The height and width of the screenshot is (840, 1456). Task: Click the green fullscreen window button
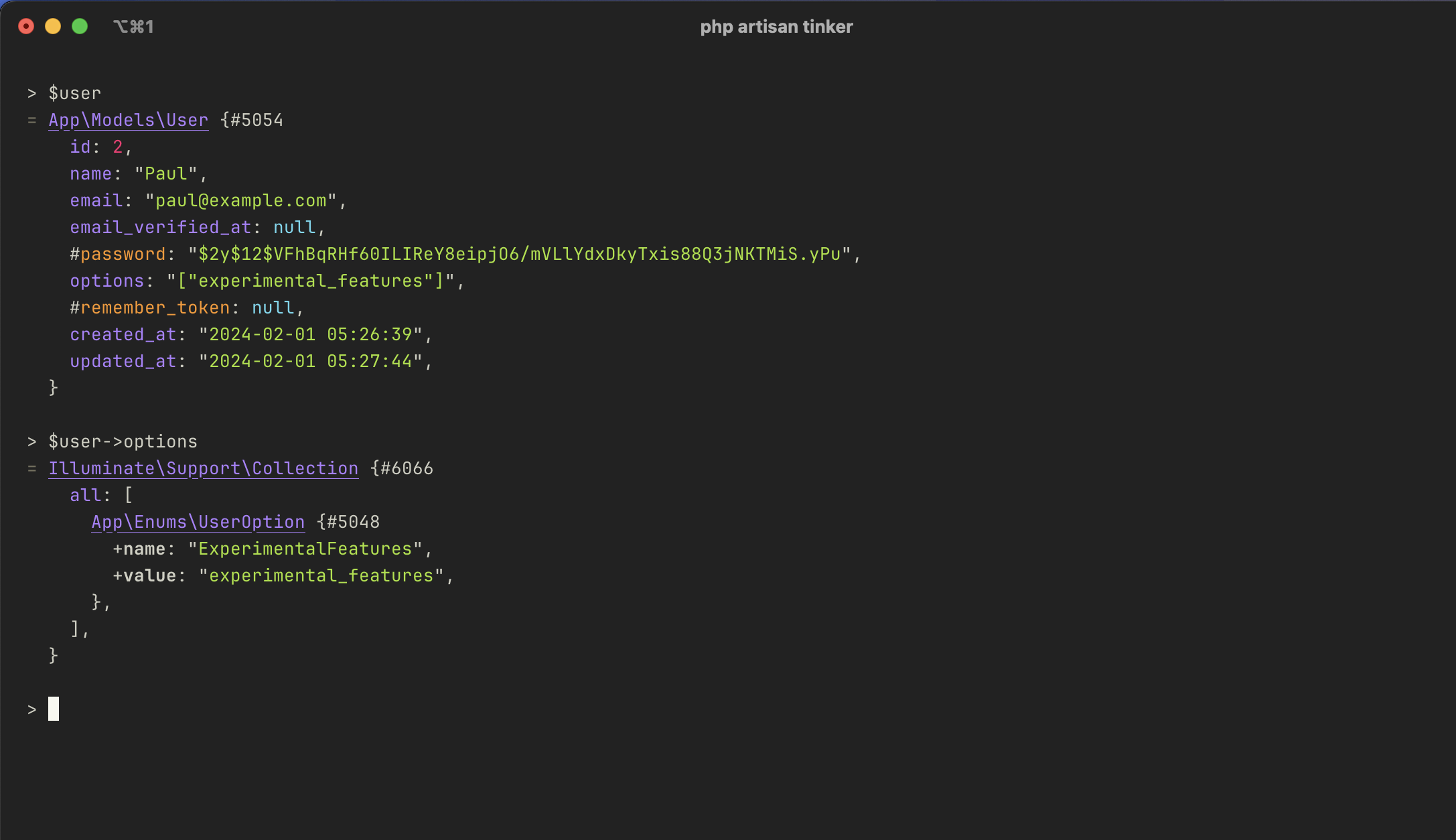point(80,26)
